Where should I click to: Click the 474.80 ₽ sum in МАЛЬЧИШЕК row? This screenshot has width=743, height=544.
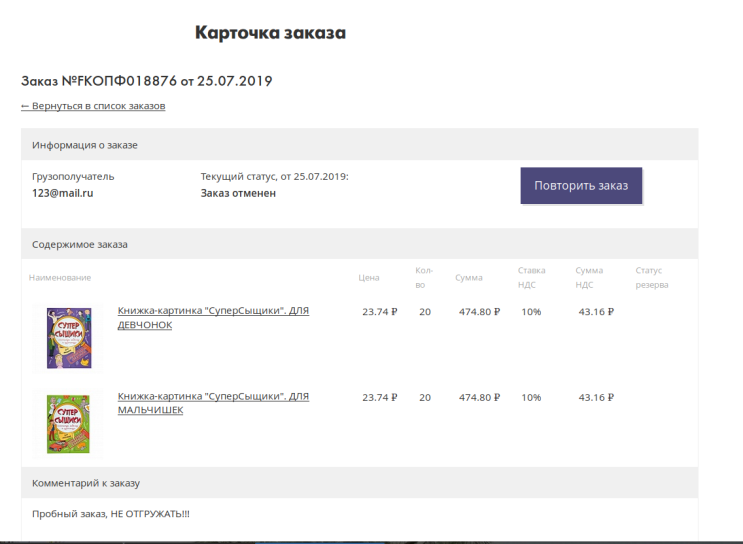coord(479,398)
